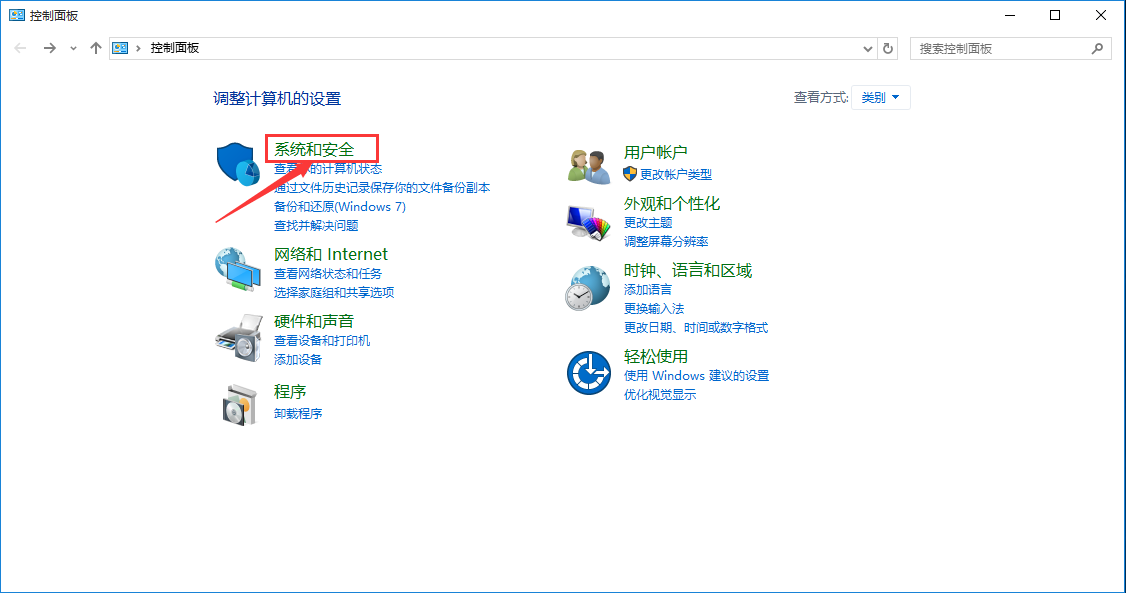
Task: Refresh the Control Panel view
Action: coord(889,47)
